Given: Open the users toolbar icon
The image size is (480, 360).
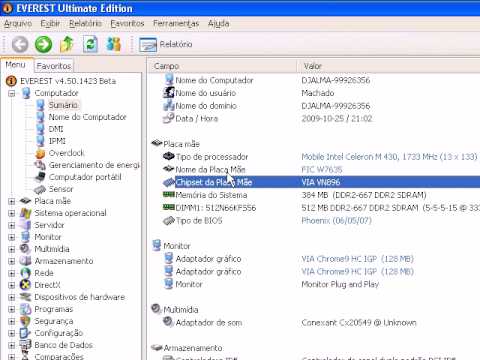Looking at the screenshot, I should tap(113, 44).
